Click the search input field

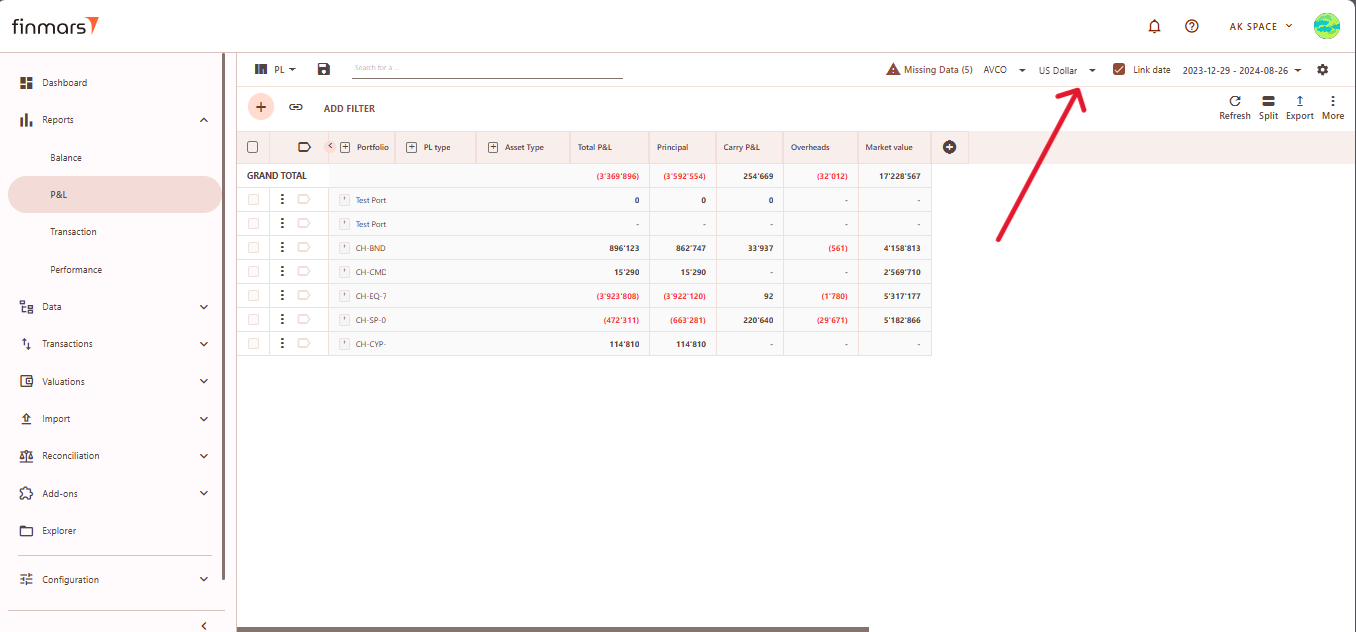(487, 69)
